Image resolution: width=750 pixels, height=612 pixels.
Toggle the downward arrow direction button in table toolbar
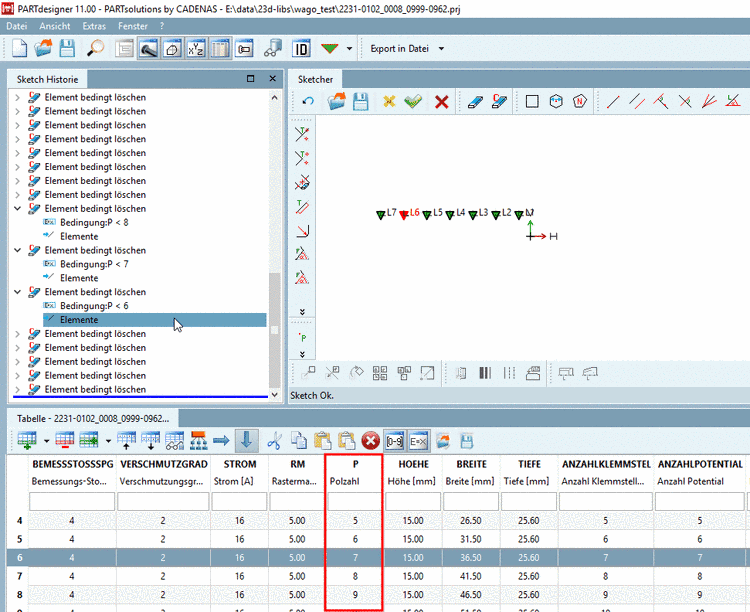(245, 440)
